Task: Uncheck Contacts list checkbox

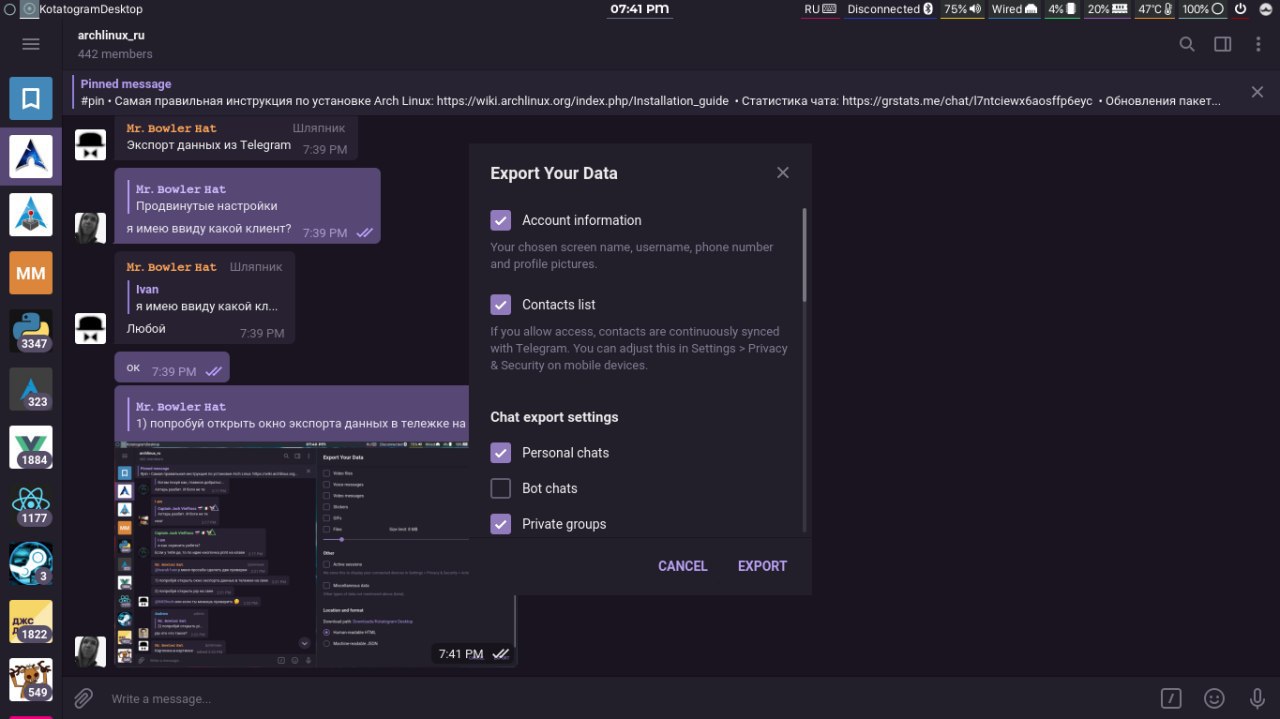Action: (501, 304)
